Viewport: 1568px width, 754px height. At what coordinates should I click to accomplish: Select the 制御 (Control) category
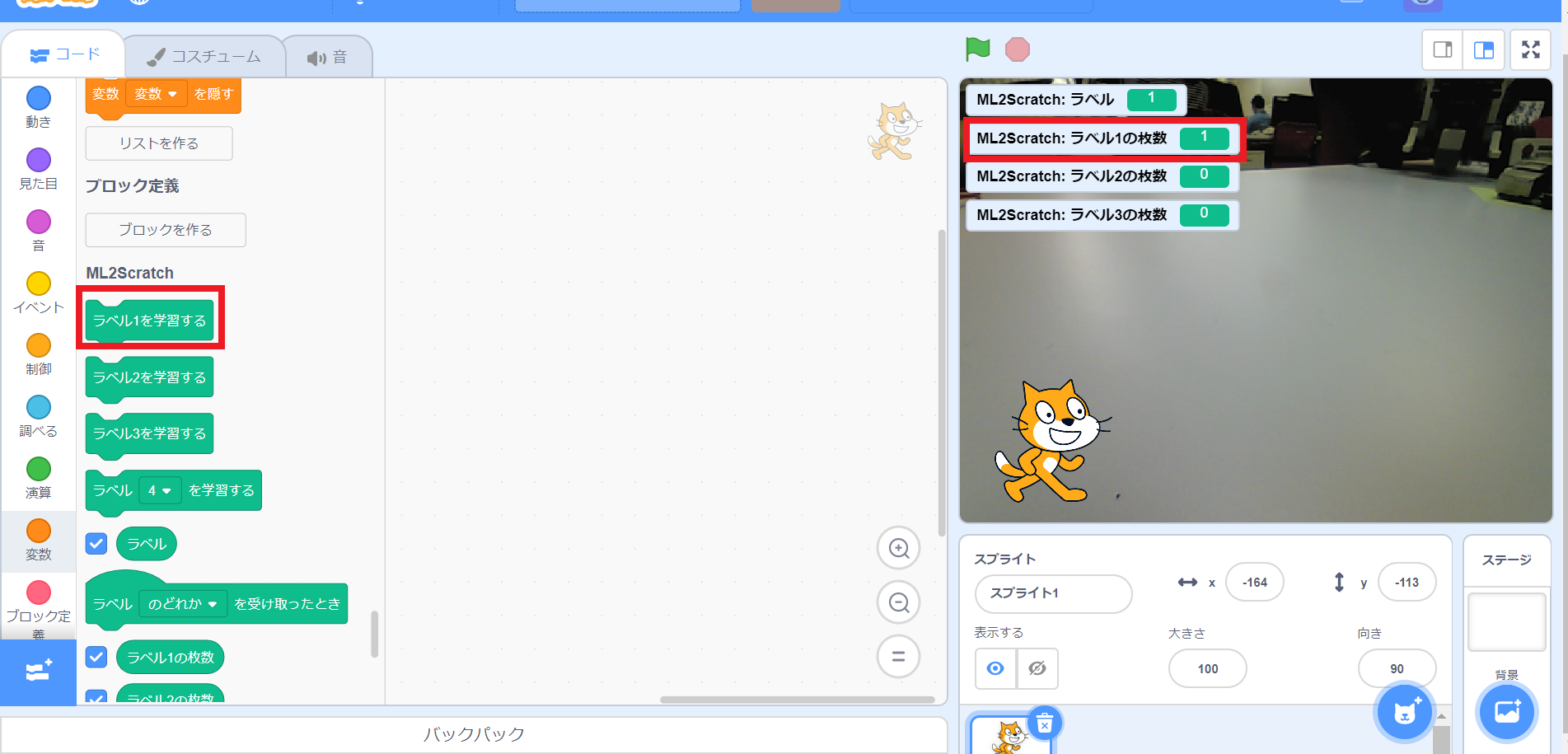(39, 355)
